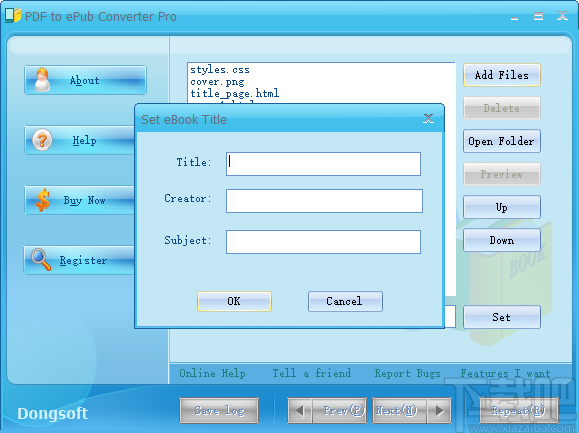This screenshot has width=579, height=433.
Task: Click the person icon on the About button
Action: [42, 79]
